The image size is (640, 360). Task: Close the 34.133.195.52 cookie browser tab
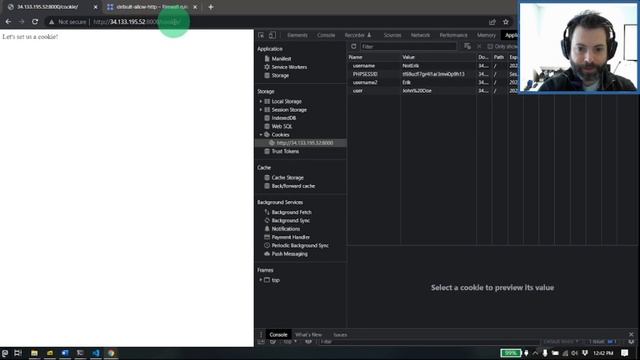click(x=95, y=7)
